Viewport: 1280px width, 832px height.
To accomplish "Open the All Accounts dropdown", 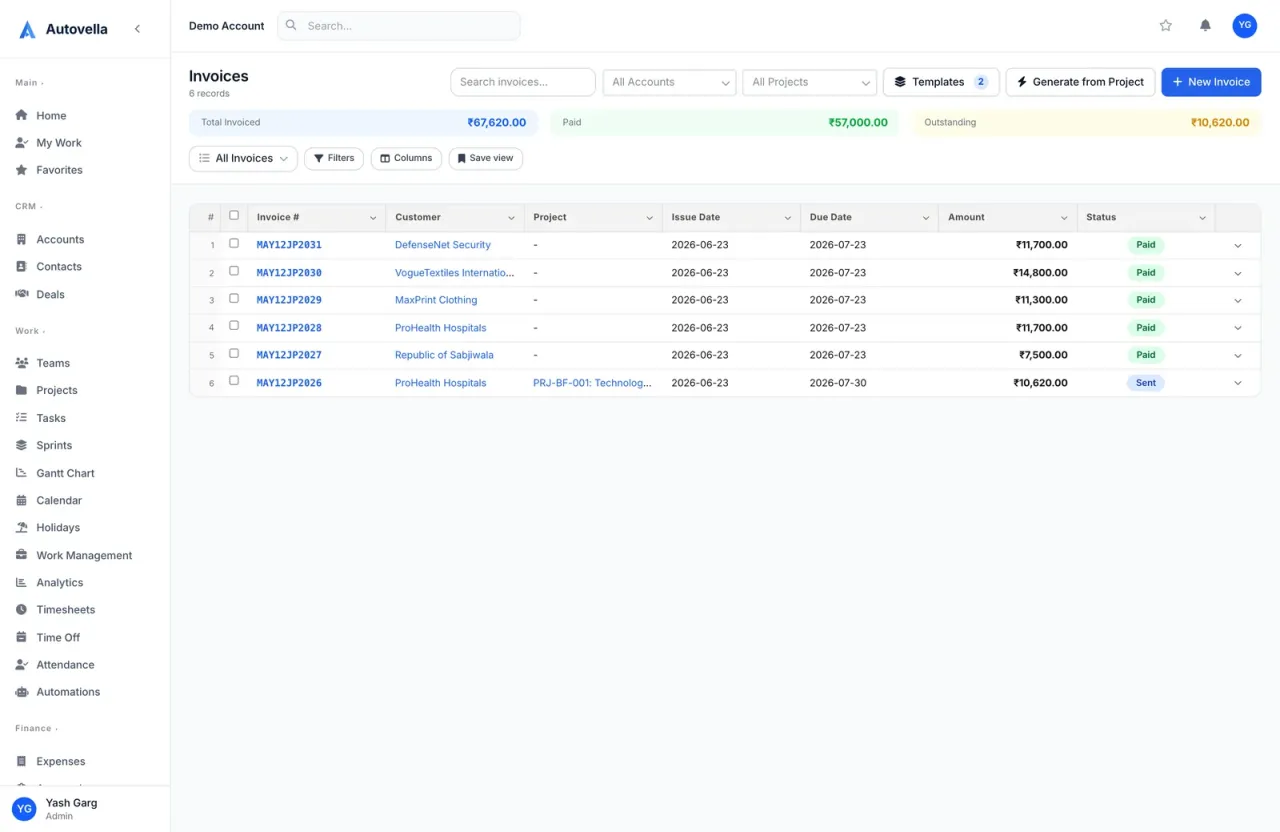I will pyautogui.click(x=669, y=82).
